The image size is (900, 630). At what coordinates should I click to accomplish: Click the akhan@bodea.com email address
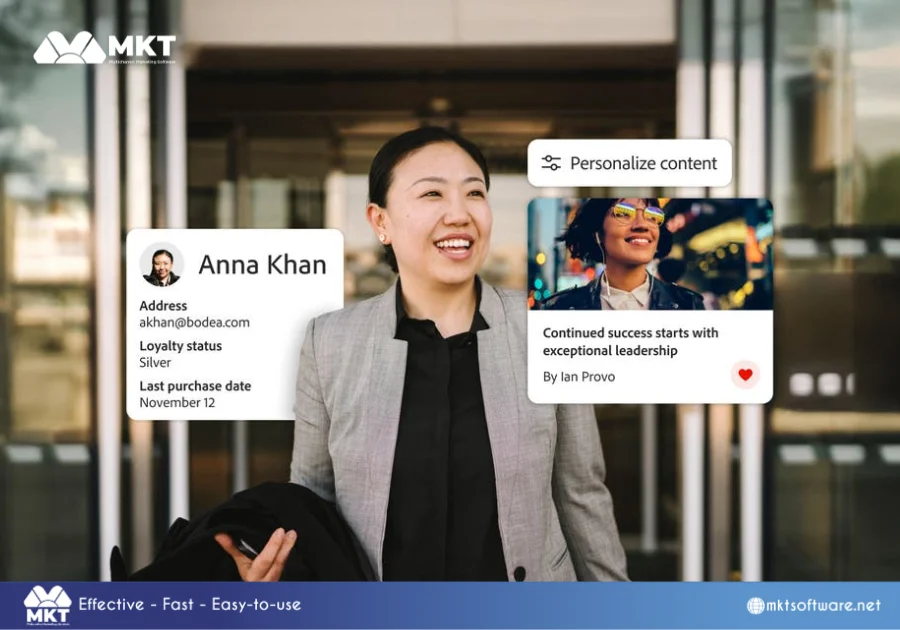[x=195, y=322]
